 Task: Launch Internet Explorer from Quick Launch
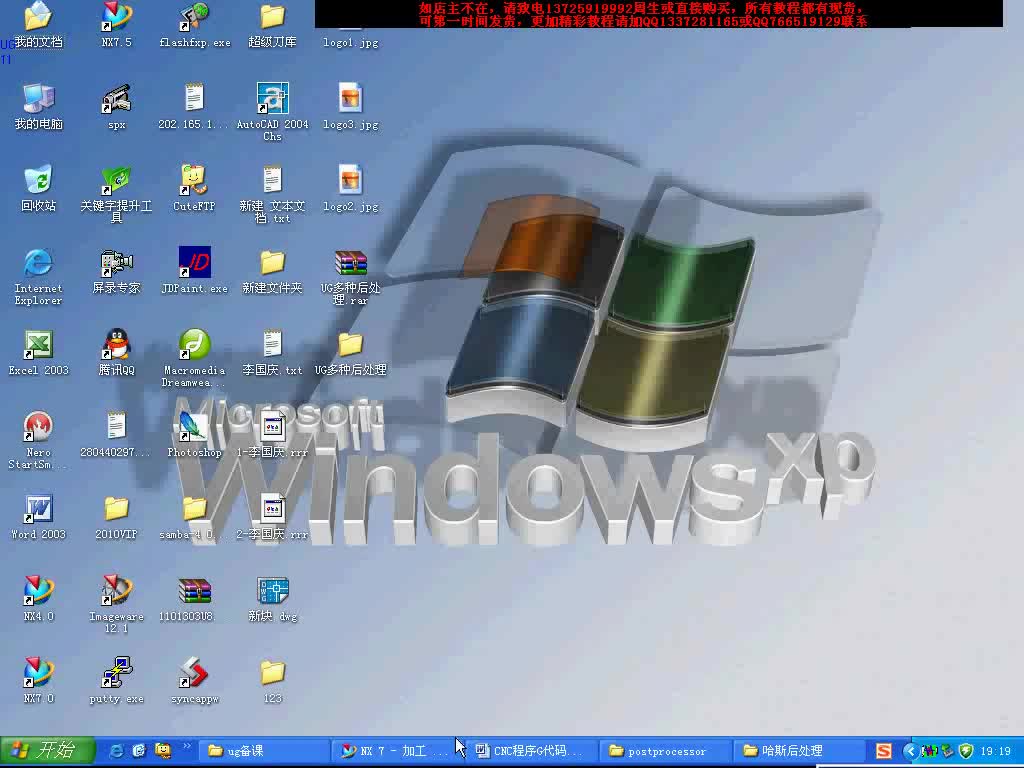[117, 750]
